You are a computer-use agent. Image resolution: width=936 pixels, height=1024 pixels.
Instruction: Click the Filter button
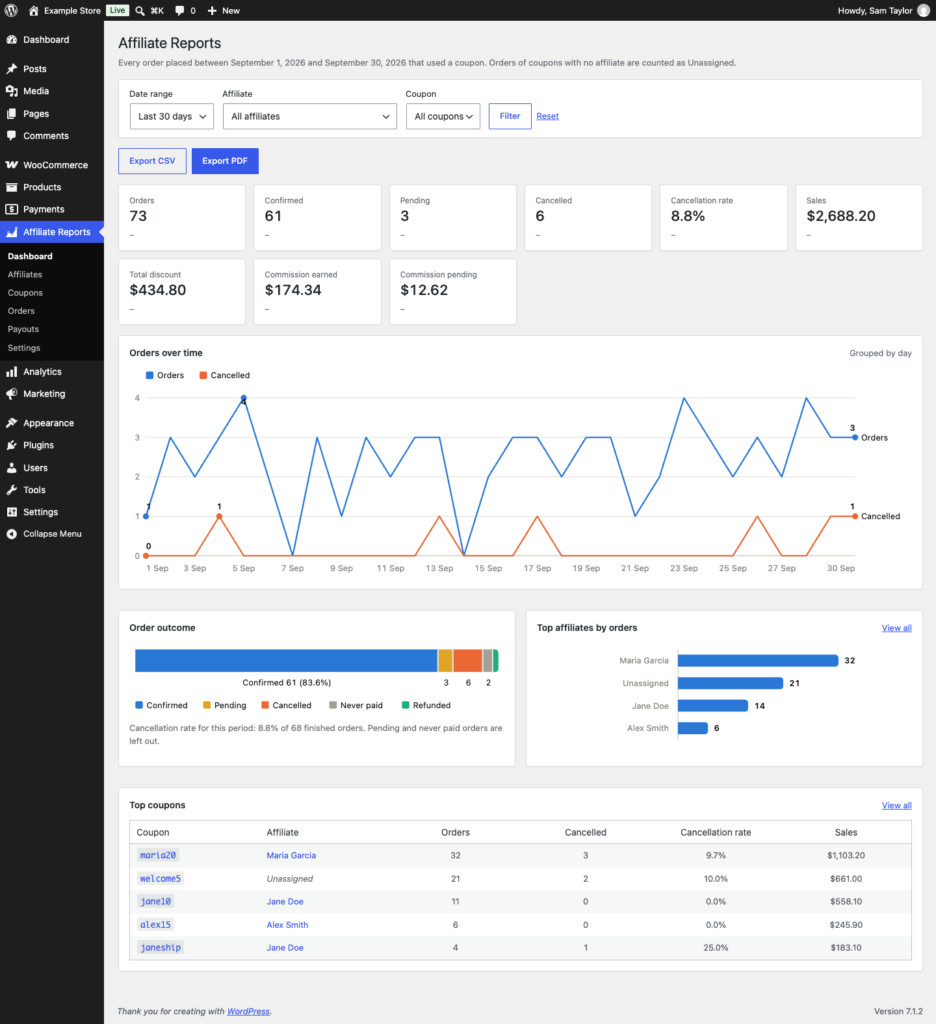point(510,116)
